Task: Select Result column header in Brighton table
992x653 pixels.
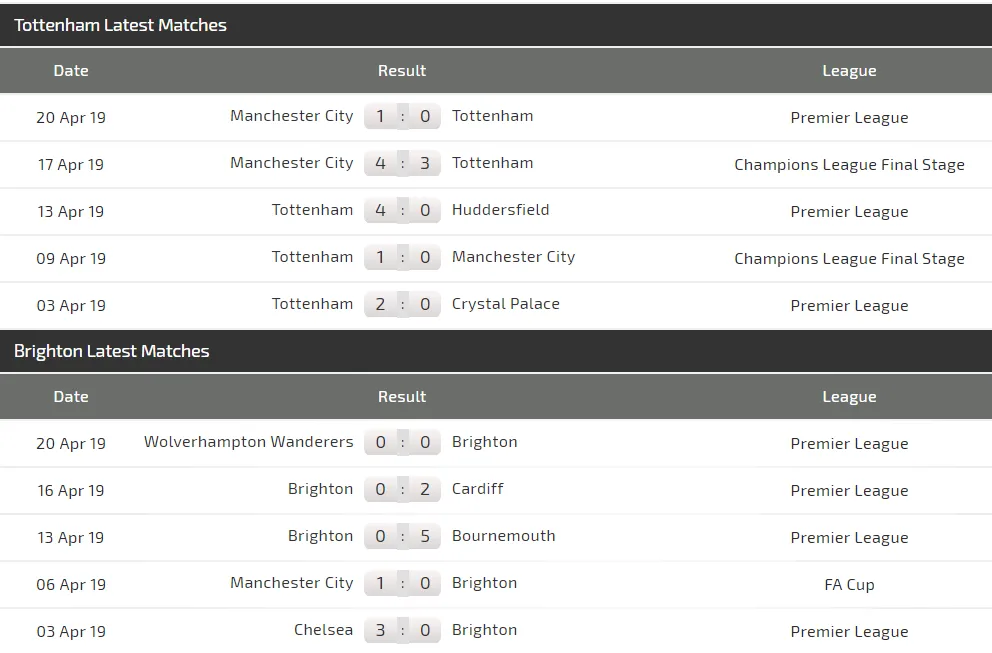Action: [402, 397]
